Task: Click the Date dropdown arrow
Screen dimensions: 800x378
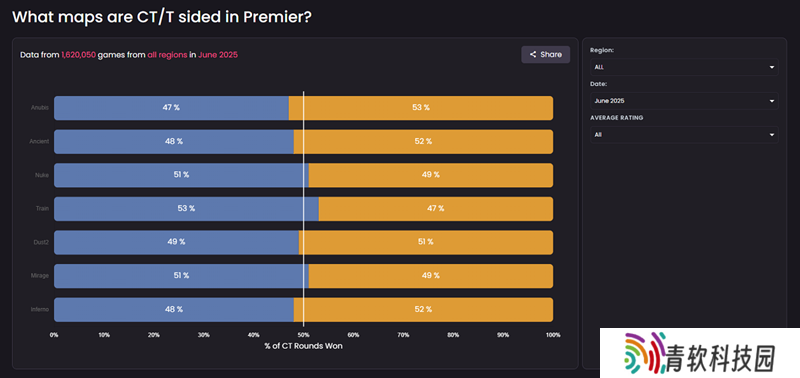Action: 772,101
